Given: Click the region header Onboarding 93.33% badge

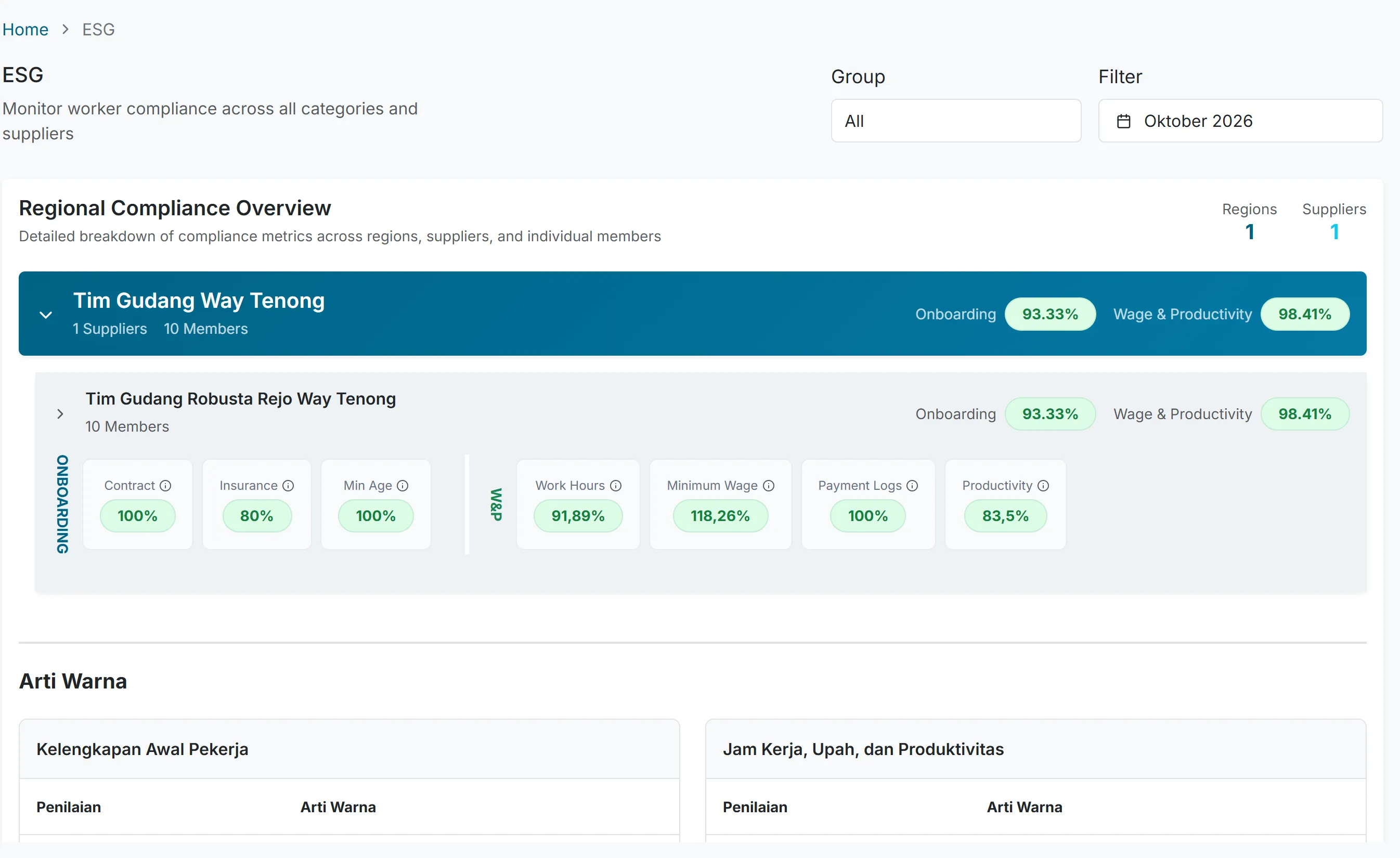Looking at the screenshot, I should [1050, 314].
